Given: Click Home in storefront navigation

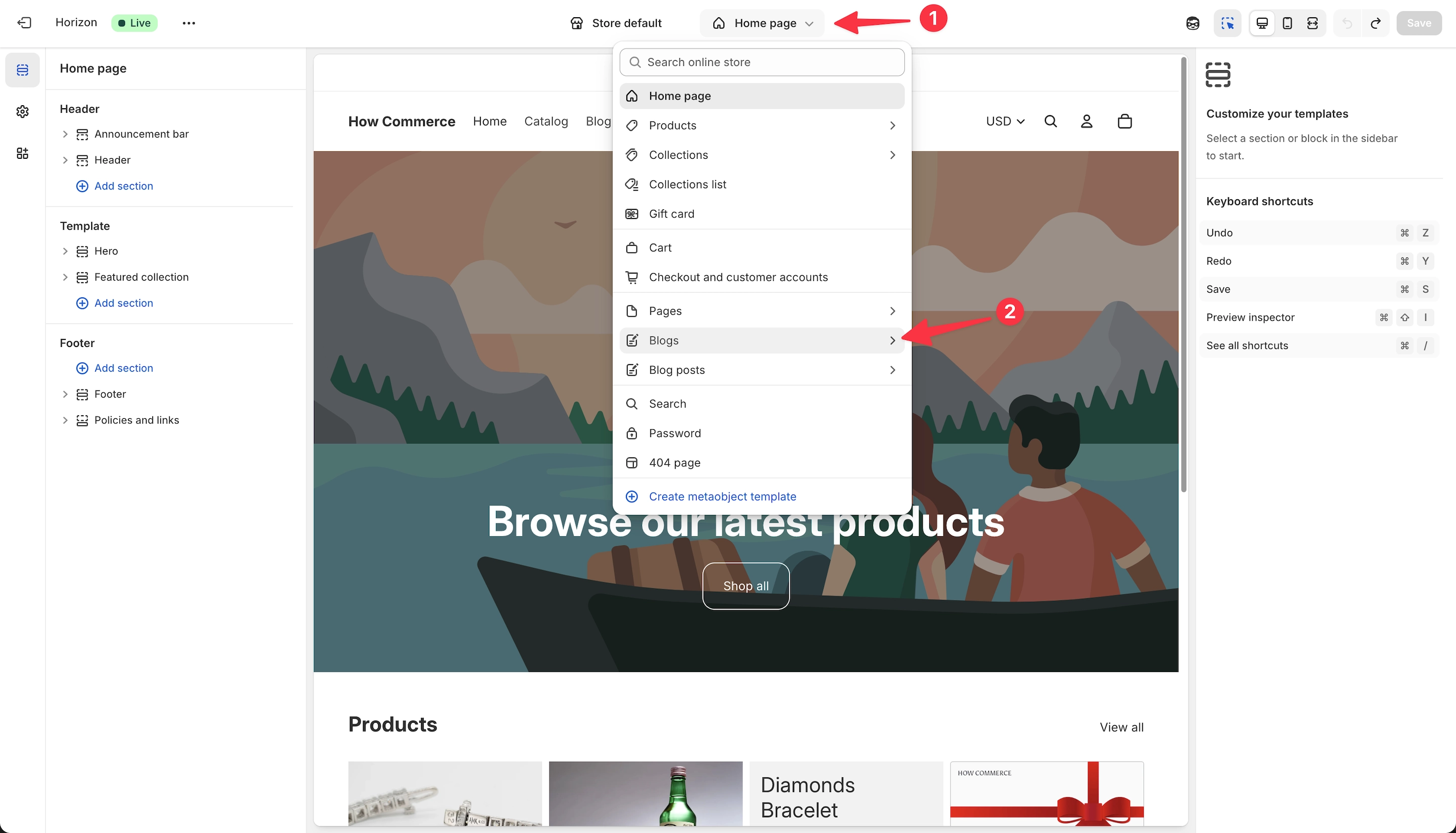Looking at the screenshot, I should coord(489,121).
